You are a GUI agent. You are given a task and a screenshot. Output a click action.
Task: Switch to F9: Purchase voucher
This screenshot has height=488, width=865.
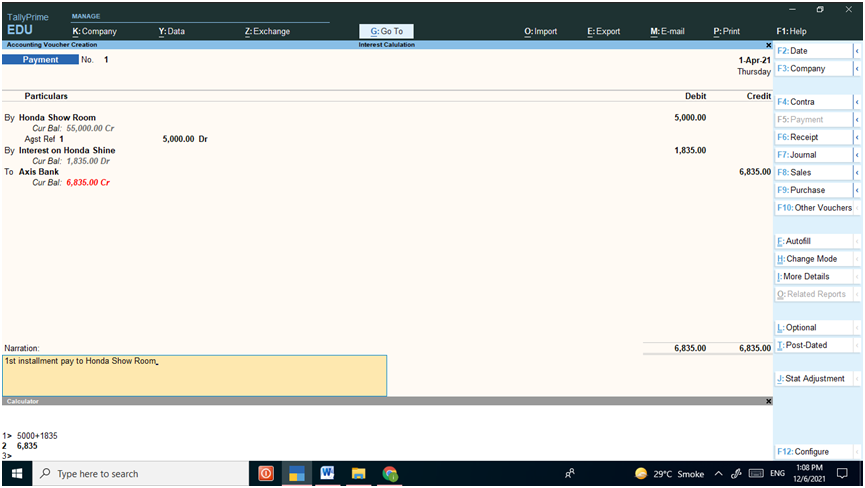coord(814,190)
